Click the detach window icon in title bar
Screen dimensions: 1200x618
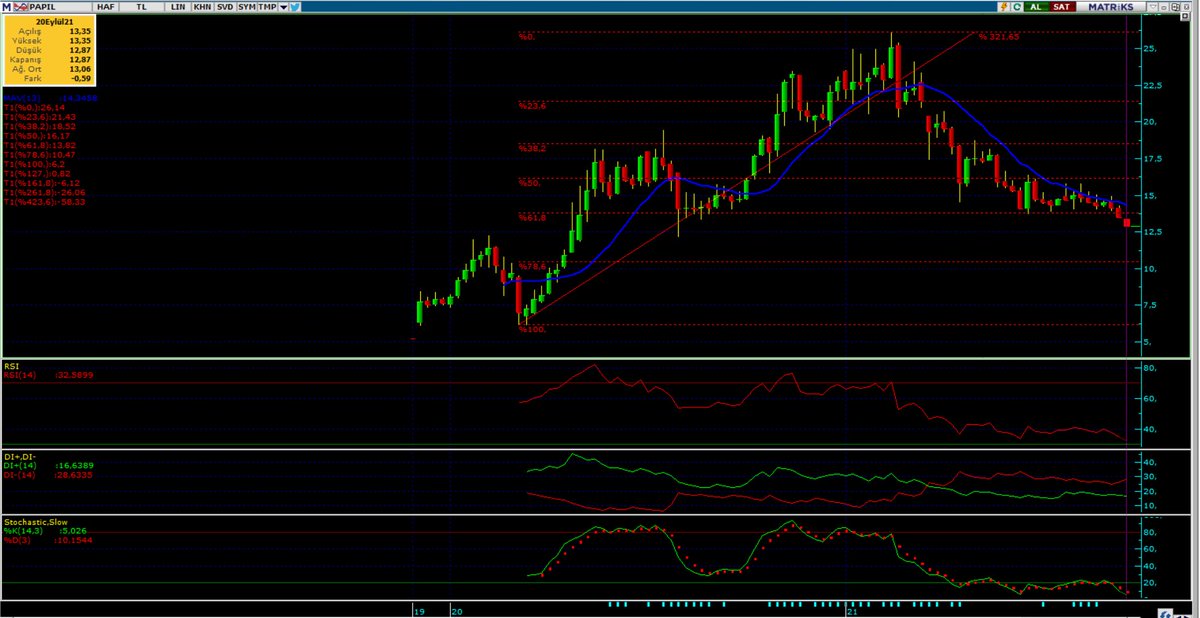(x=1175, y=7)
